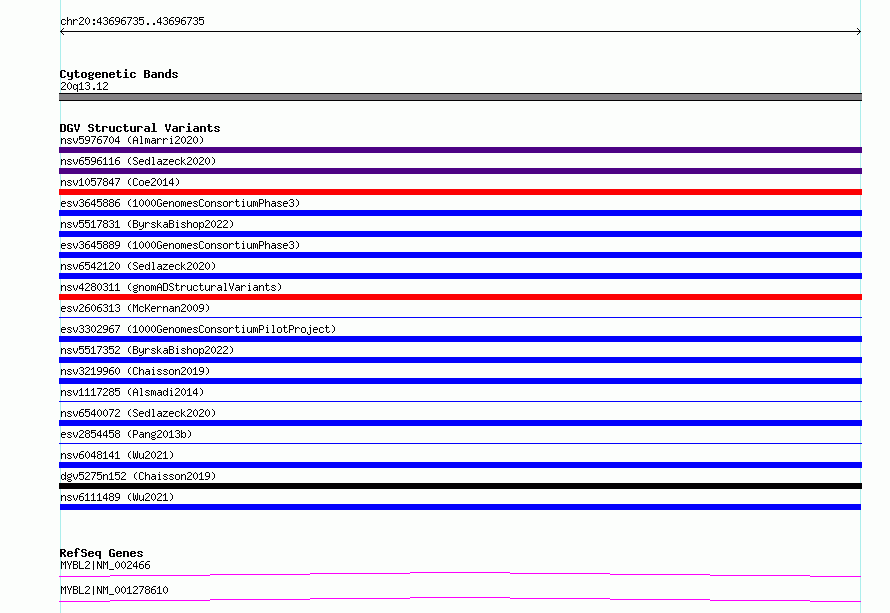Open nsv4280311 (gnomADStructuralVariants) label
The width and height of the screenshot is (890, 613).
(171, 287)
